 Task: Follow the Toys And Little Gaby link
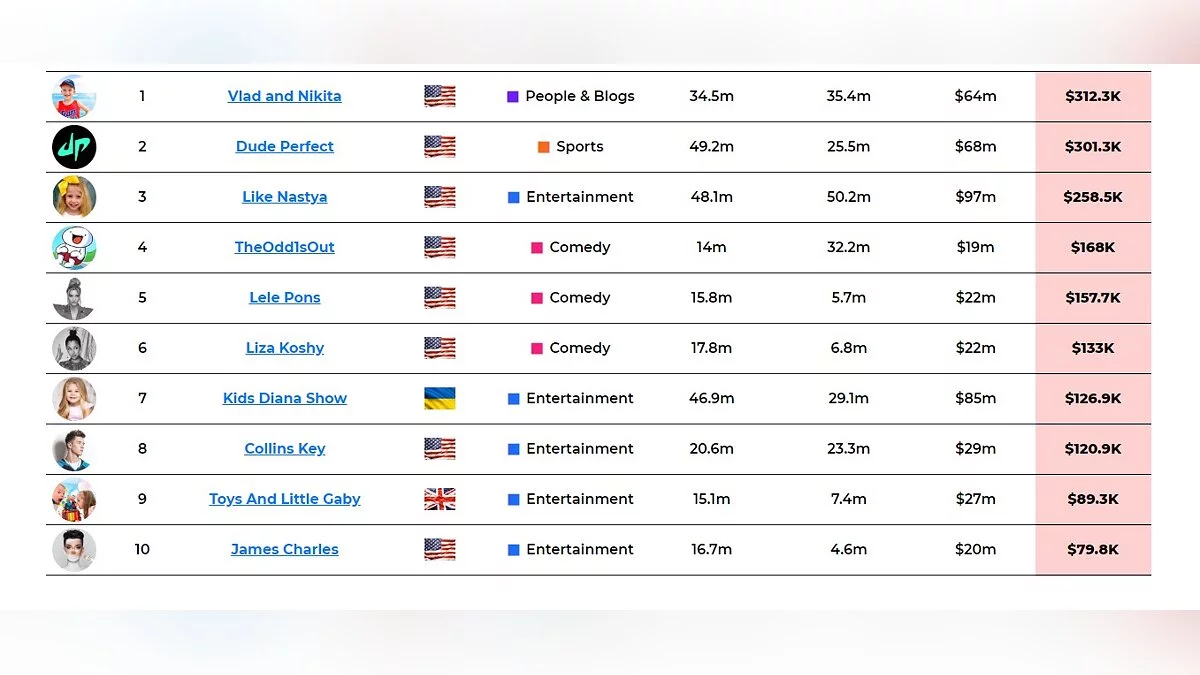pyautogui.click(x=285, y=499)
